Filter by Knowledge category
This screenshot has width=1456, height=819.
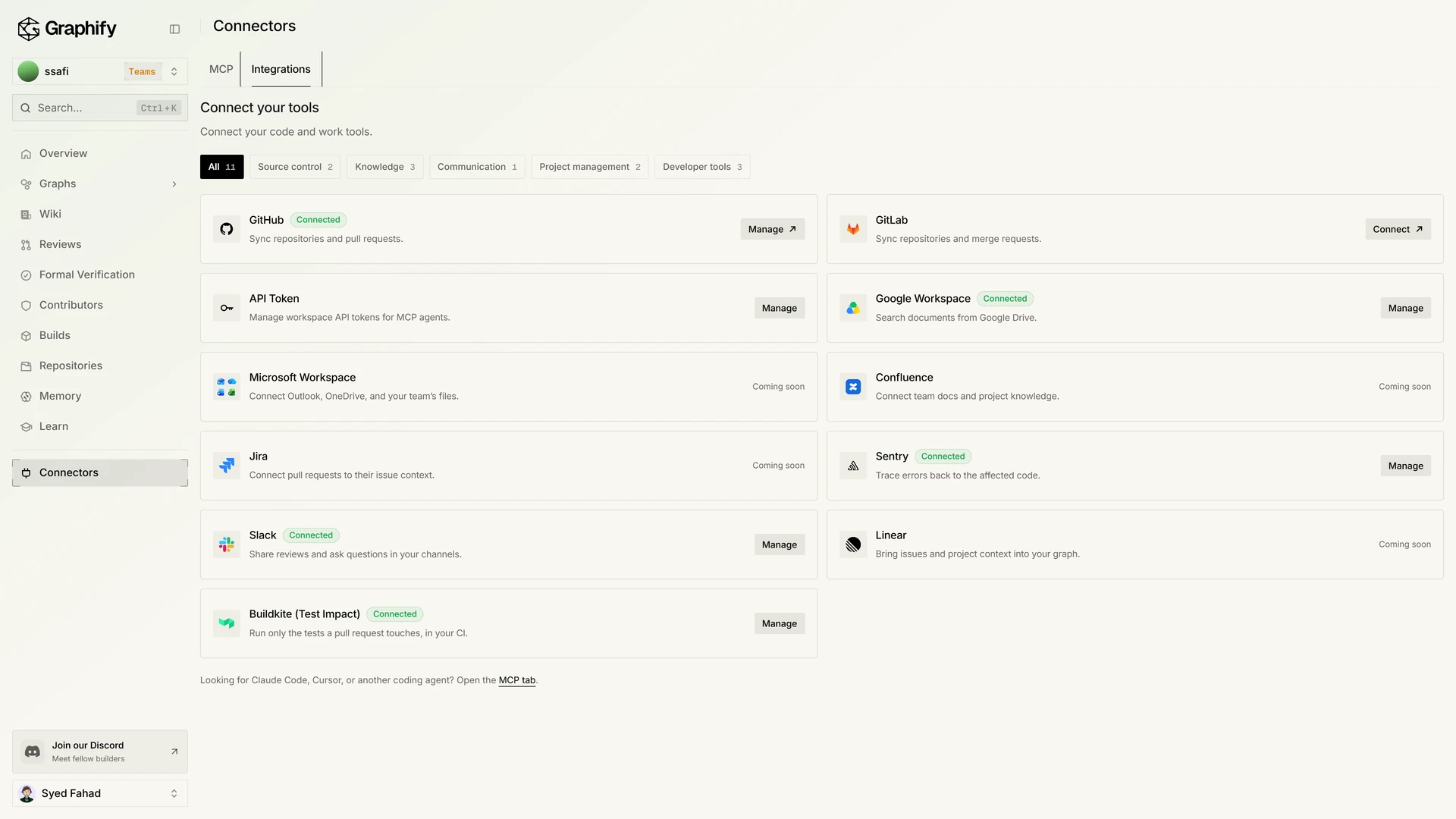click(385, 167)
